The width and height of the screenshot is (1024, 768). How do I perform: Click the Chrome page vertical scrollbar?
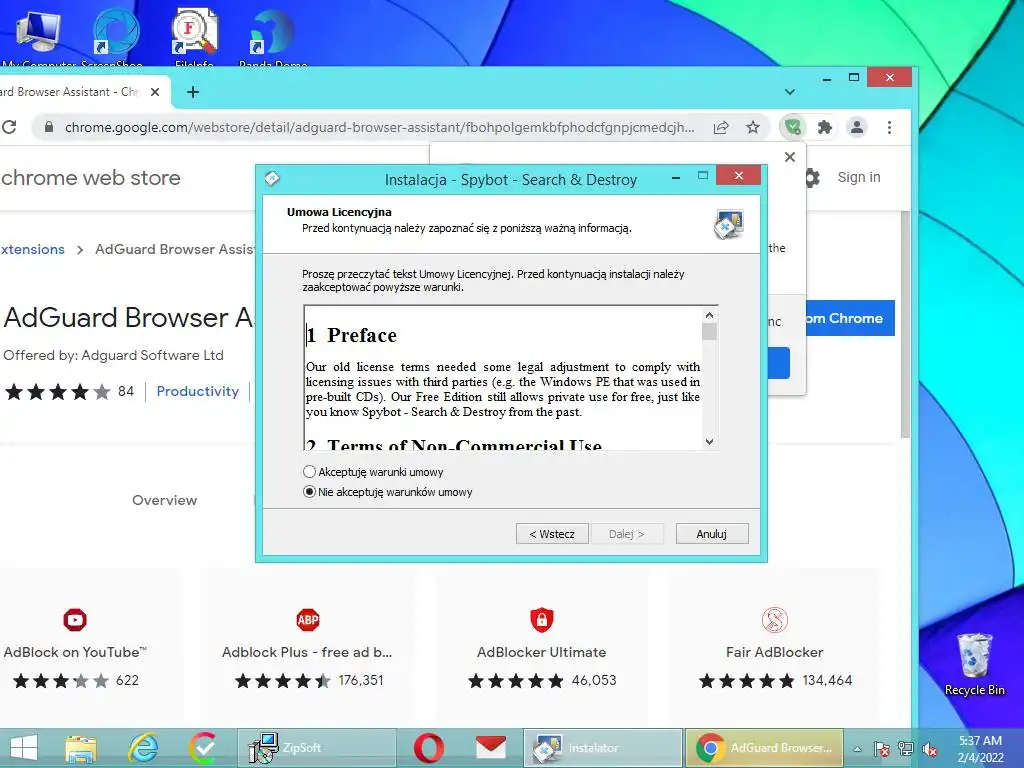click(905, 325)
